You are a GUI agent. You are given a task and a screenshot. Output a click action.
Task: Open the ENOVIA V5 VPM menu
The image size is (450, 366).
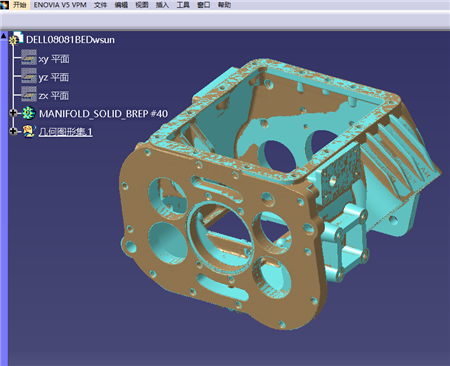click(60, 5)
